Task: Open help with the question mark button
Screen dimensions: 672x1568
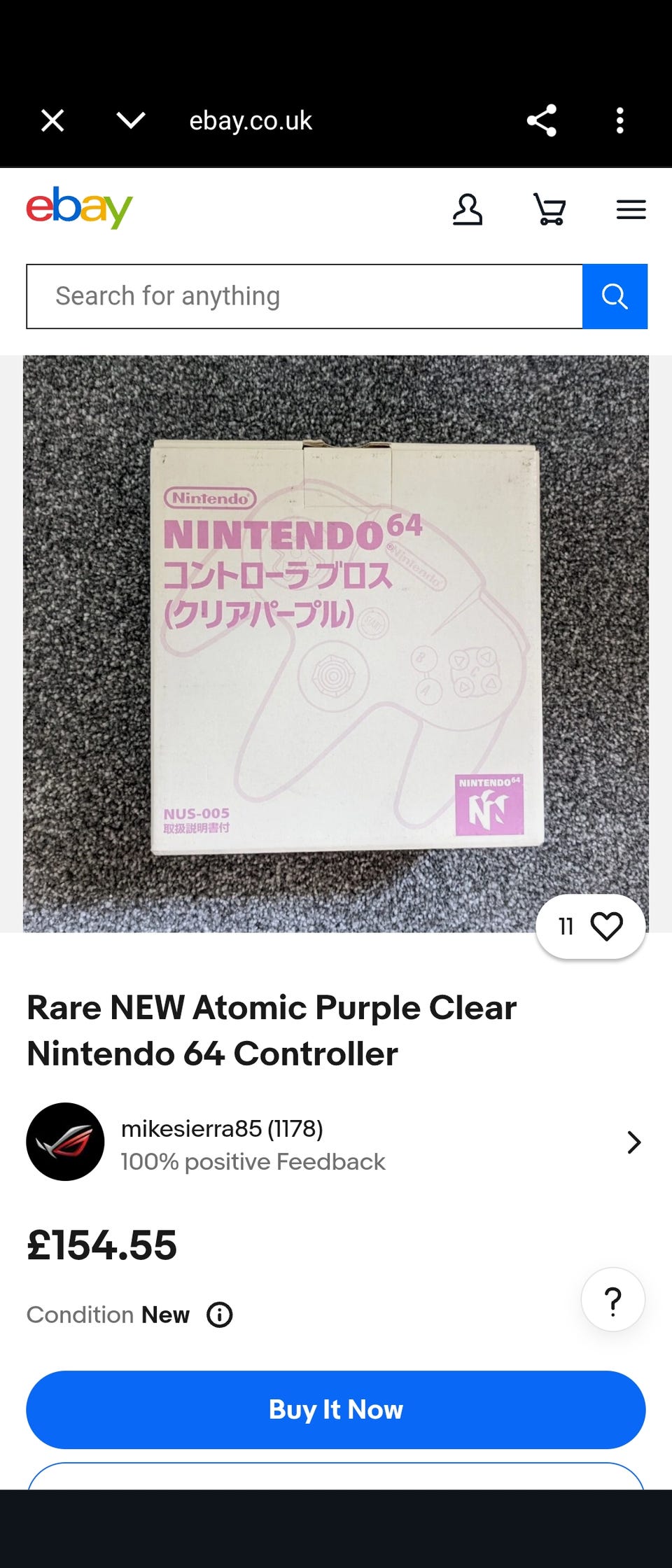Action: coord(613,1299)
